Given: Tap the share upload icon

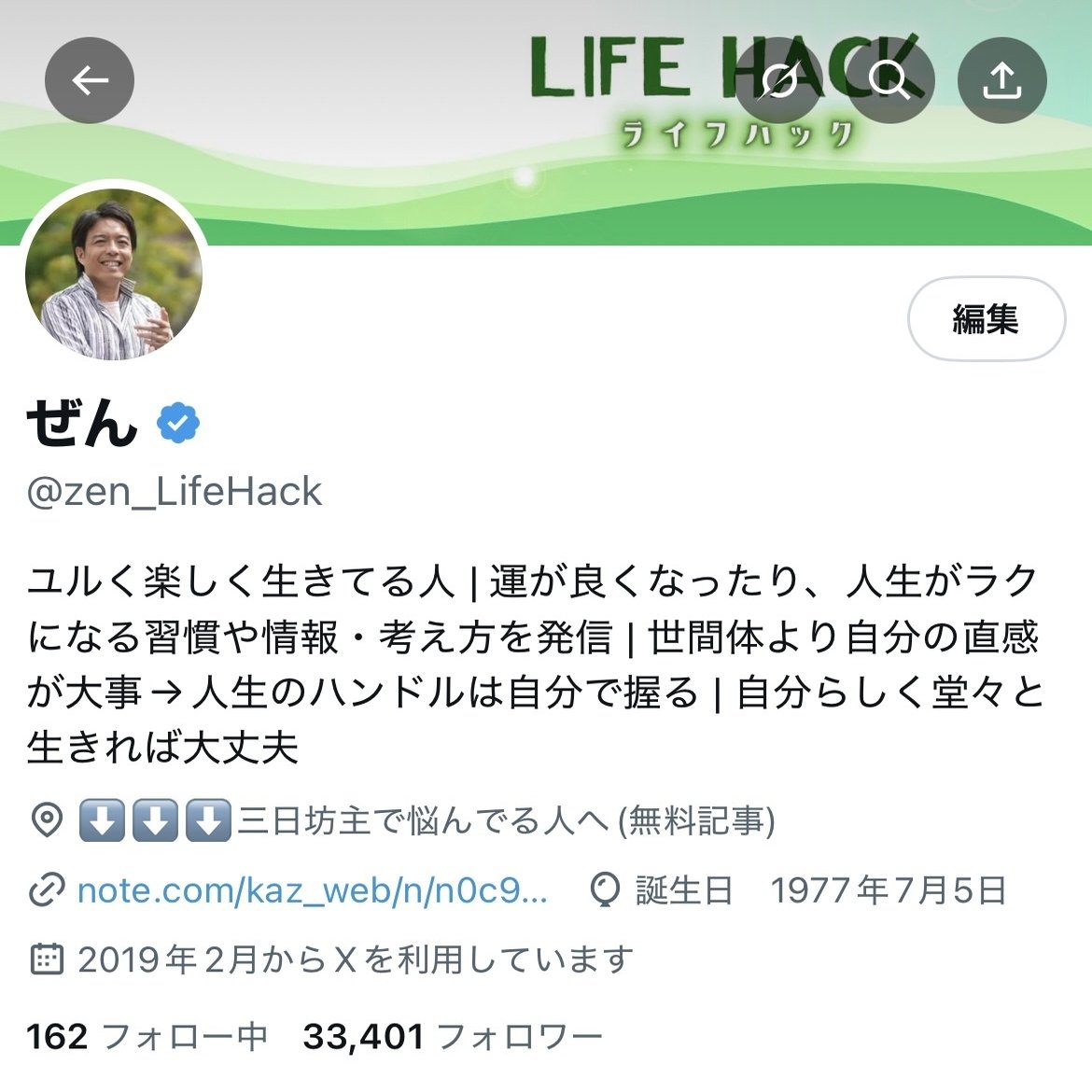Looking at the screenshot, I should (x=1001, y=81).
